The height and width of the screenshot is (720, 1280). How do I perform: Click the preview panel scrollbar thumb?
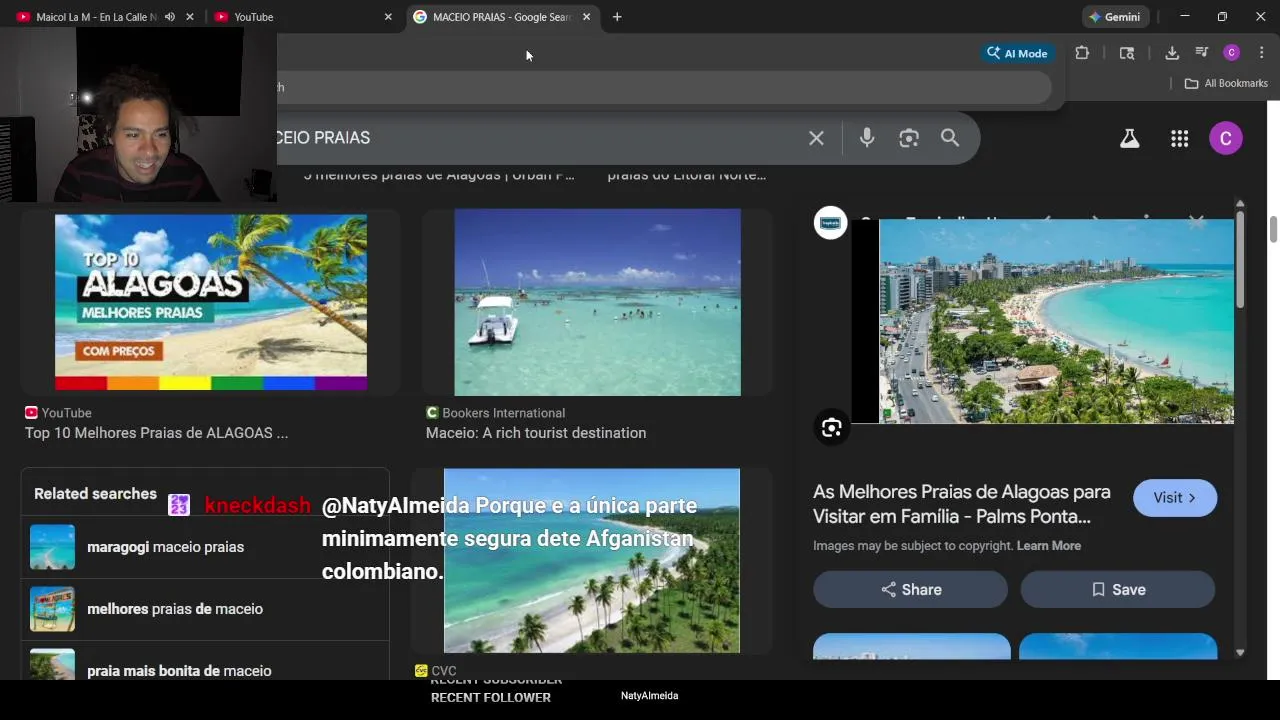click(x=1240, y=260)
